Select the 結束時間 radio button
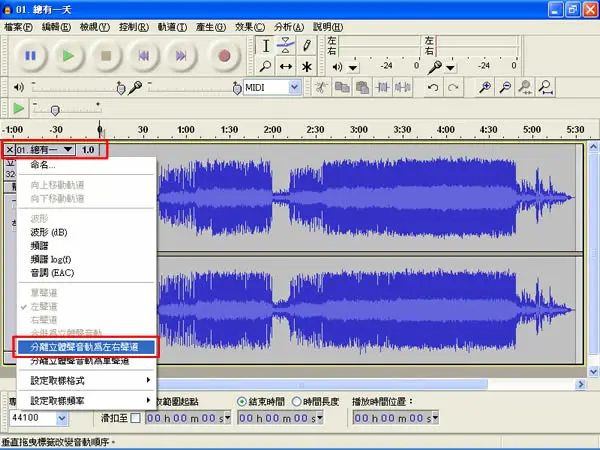Screen dimensions: 600x450 (241, 401)
